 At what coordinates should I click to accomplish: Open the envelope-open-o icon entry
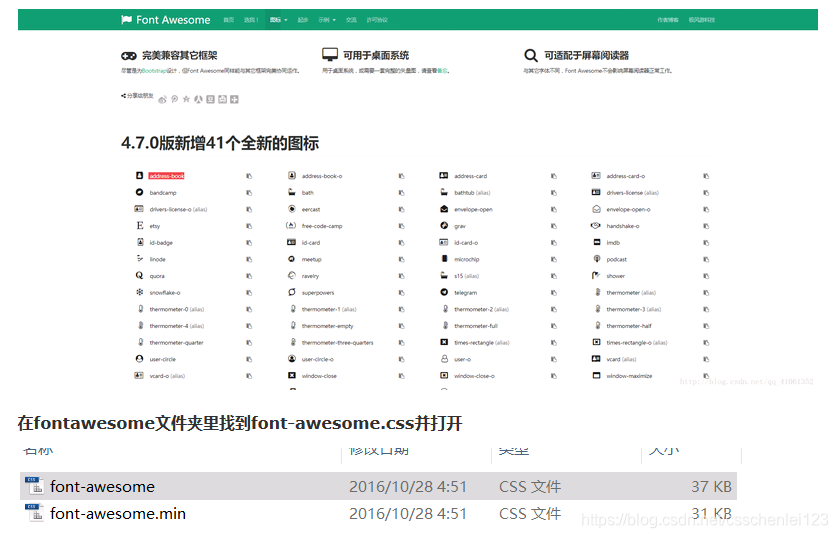[x=622, y=209]
